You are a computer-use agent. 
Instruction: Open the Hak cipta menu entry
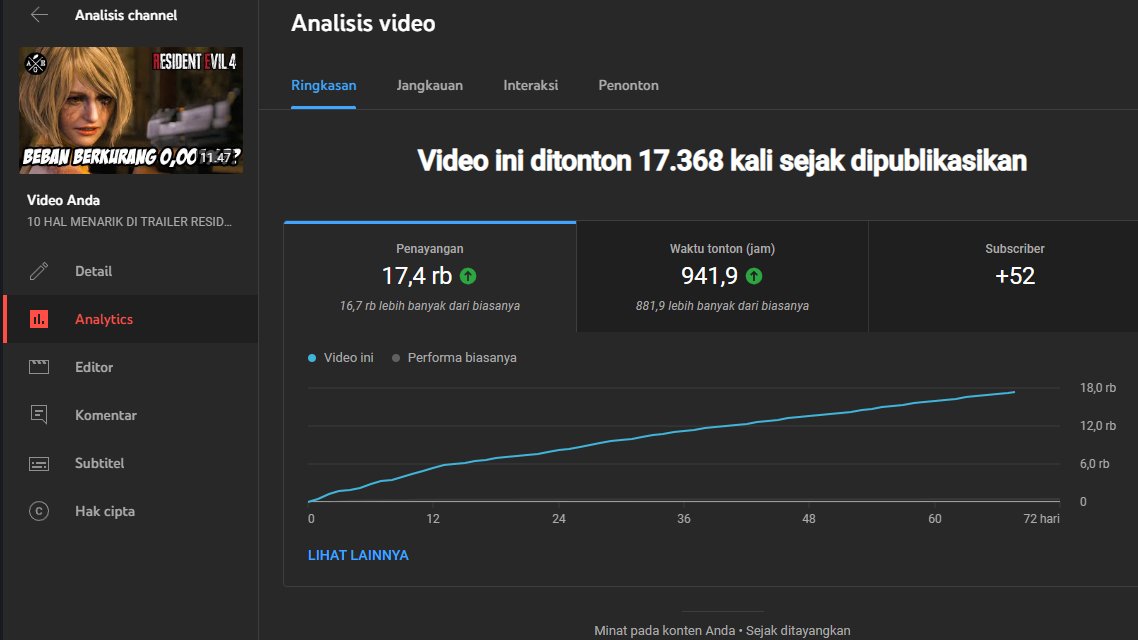point(131,511)
